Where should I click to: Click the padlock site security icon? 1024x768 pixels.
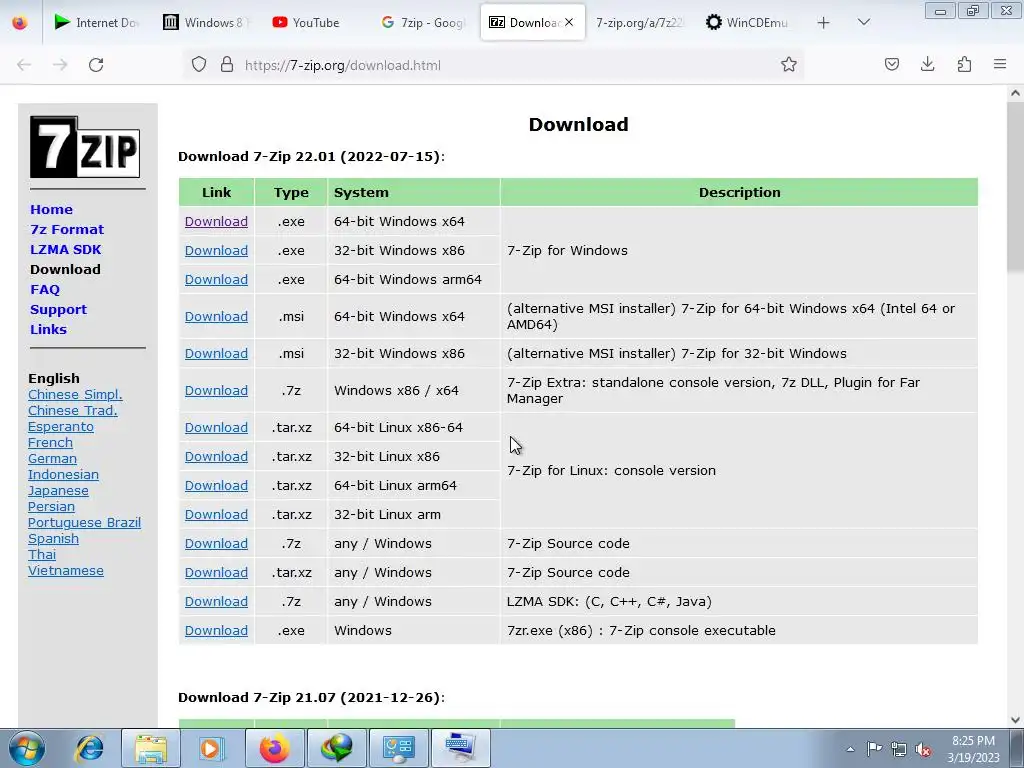[227, 65]
